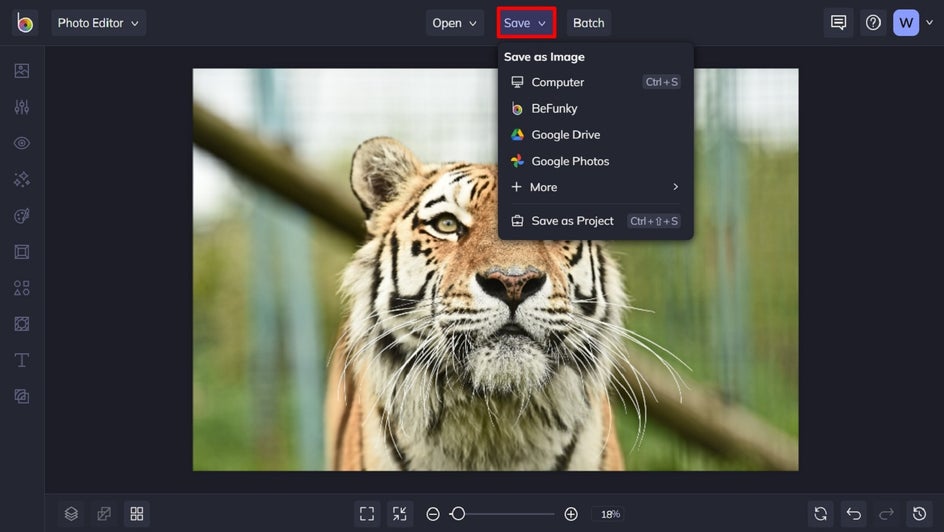Click the W user avatar

906,23
